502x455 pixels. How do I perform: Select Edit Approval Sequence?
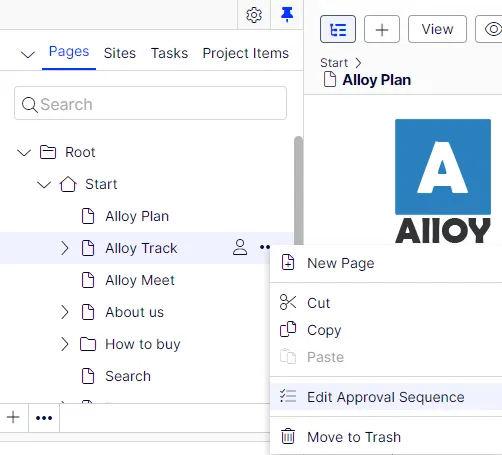(386, 397)
